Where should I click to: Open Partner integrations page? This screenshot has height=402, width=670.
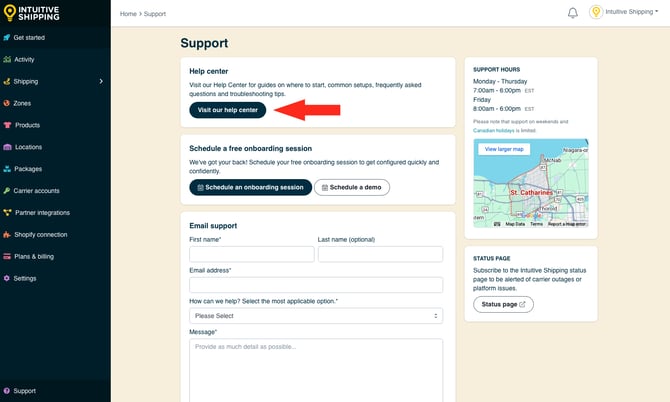[x=41, y=212]
